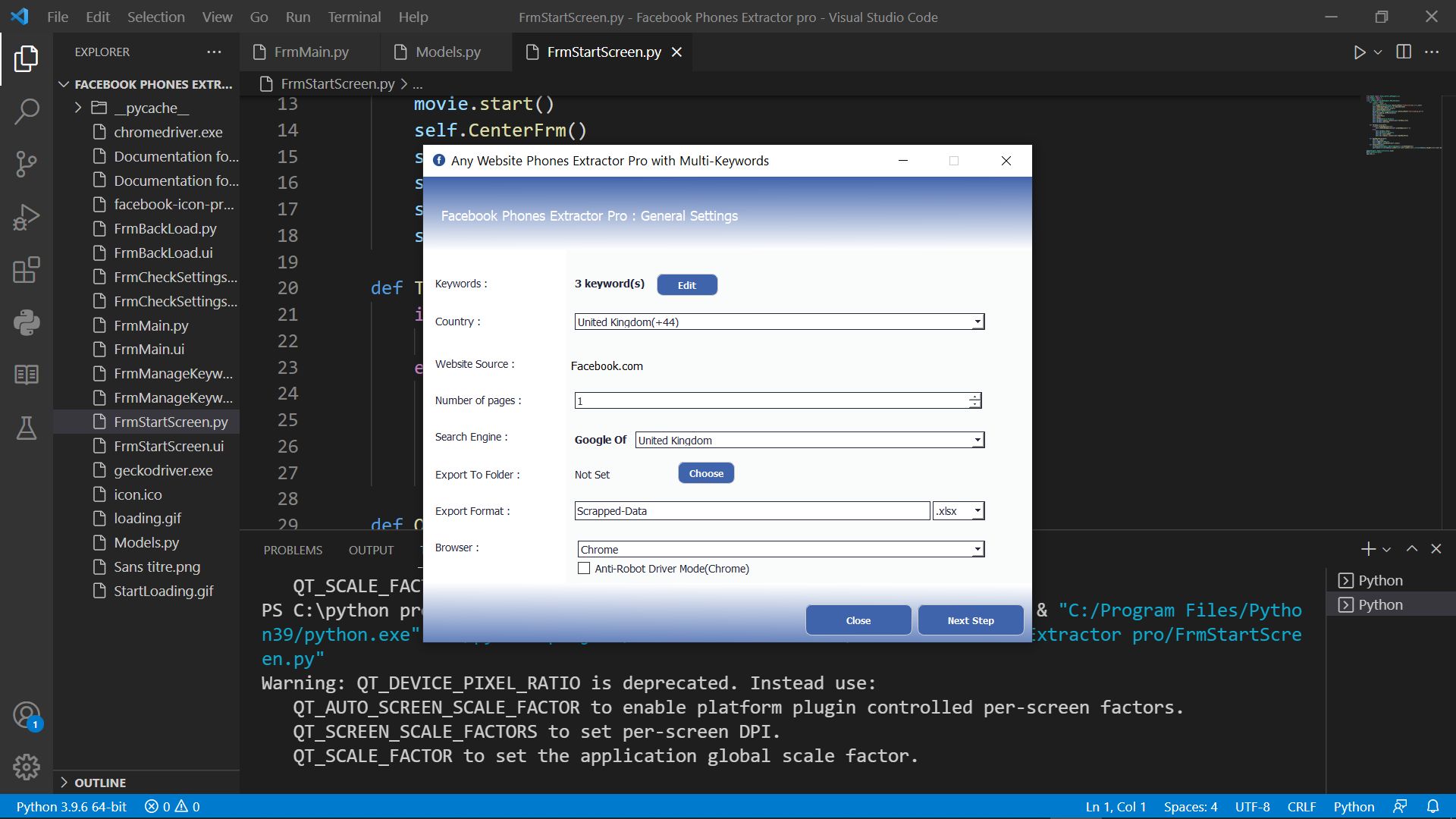Open the Explorer view in the activity bar
The width and height of the screenshot is (1456, 819).
pyautogui.click(x=27, y=58)
